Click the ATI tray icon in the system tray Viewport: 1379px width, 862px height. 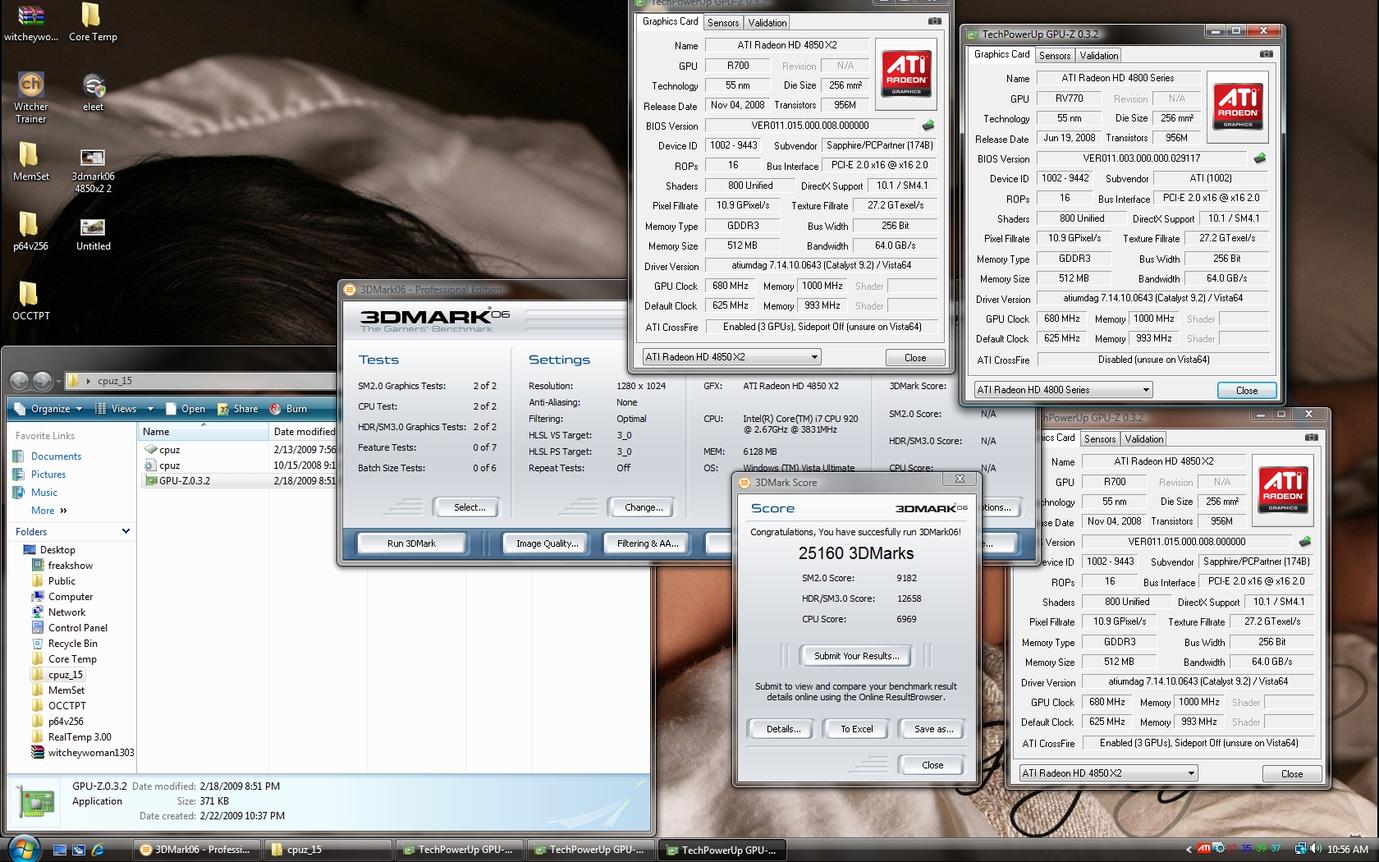[1204, 849]
